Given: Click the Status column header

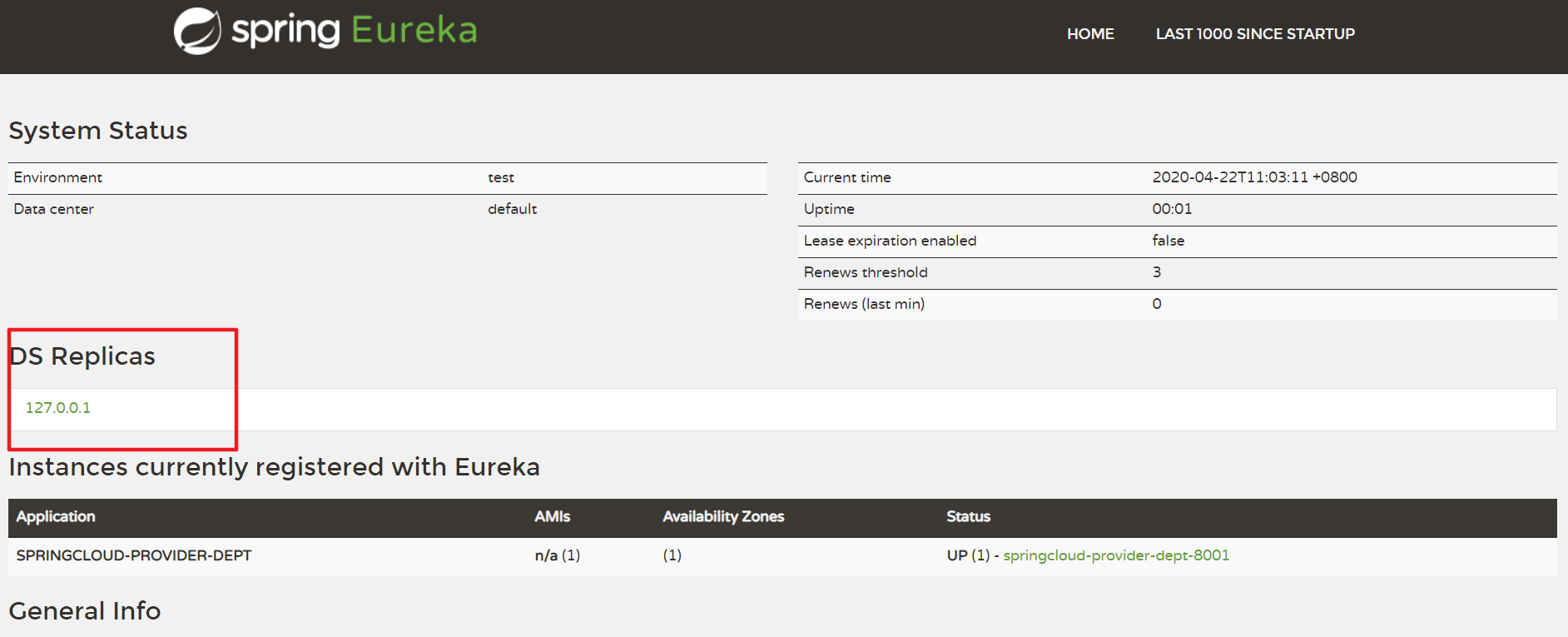Looking at the screenshot, I should (x=969, y=517).
